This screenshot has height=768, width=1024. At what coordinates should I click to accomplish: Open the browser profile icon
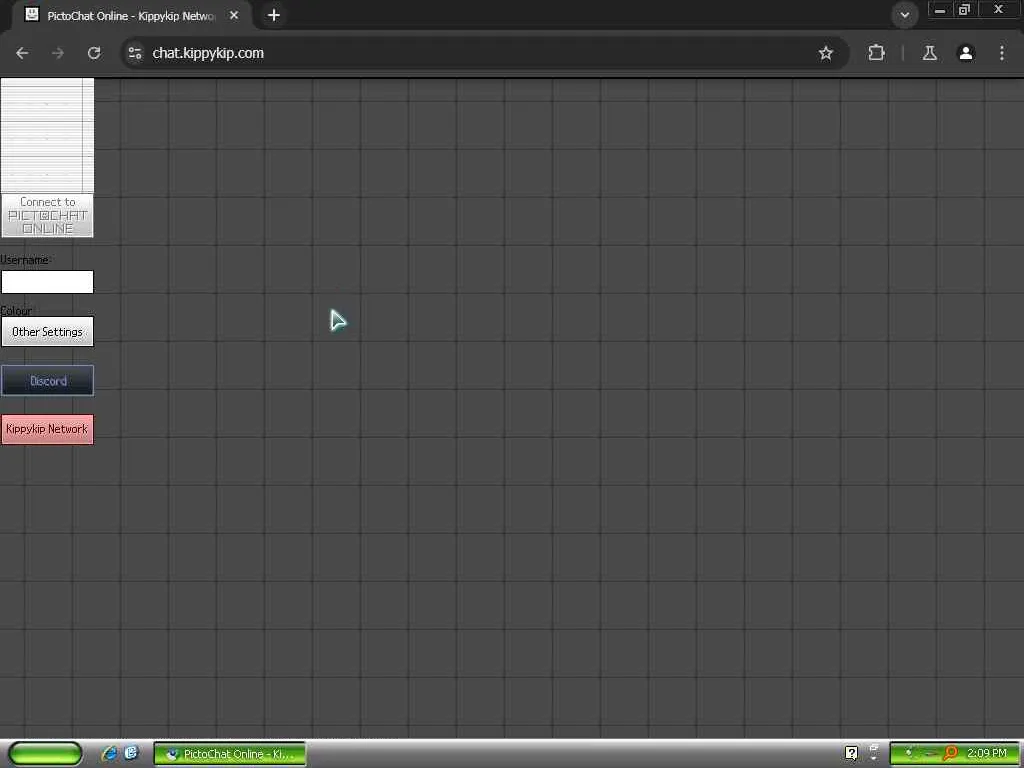(966, 53)
